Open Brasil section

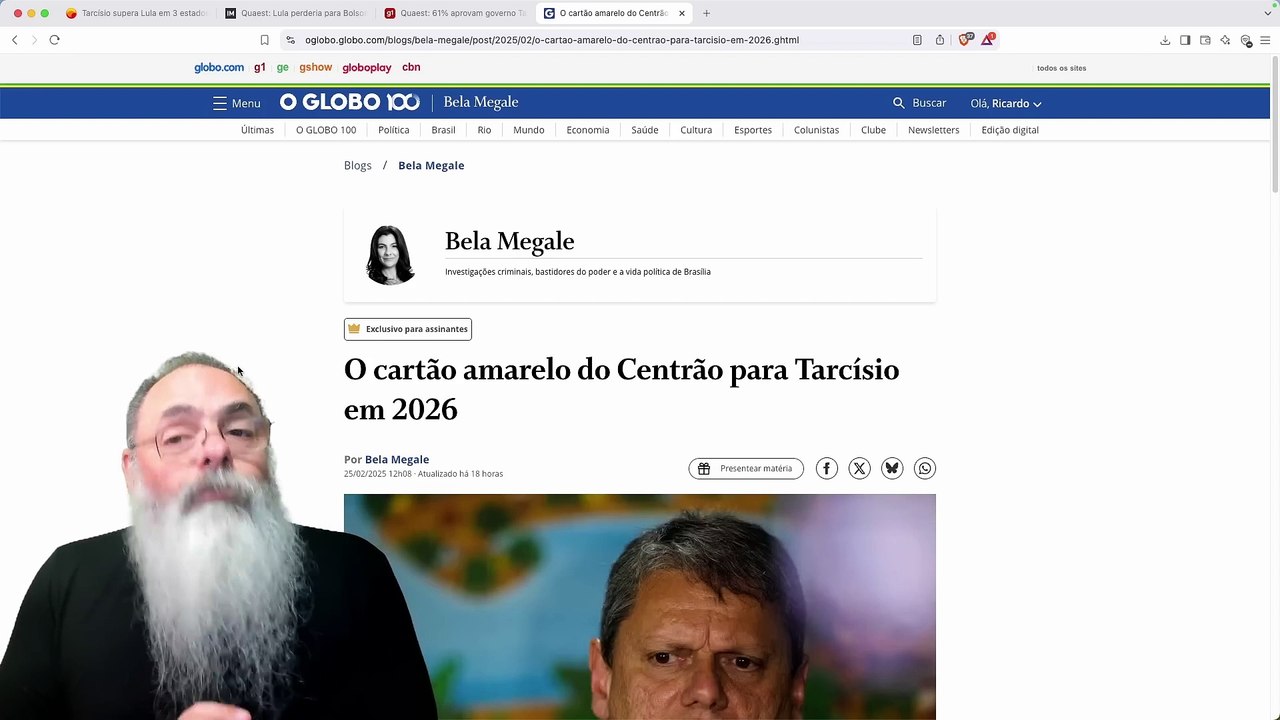(443, 130)
